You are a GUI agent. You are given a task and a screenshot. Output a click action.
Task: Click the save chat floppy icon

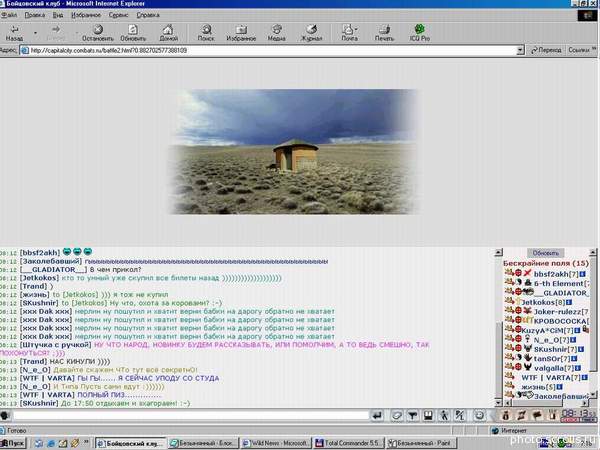tap(428, 416)
